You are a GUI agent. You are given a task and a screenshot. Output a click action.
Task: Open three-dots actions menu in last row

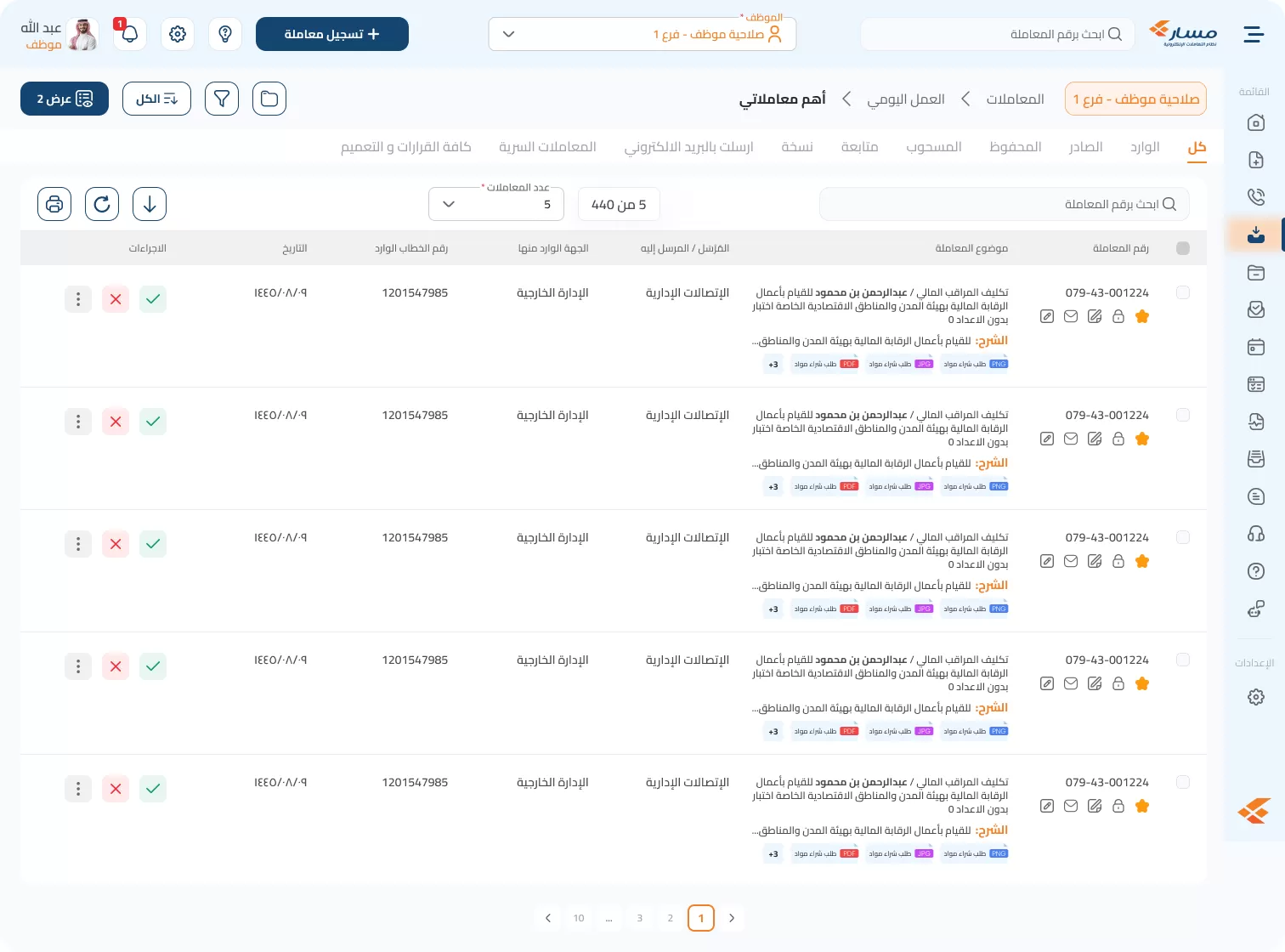coord(78,789)
